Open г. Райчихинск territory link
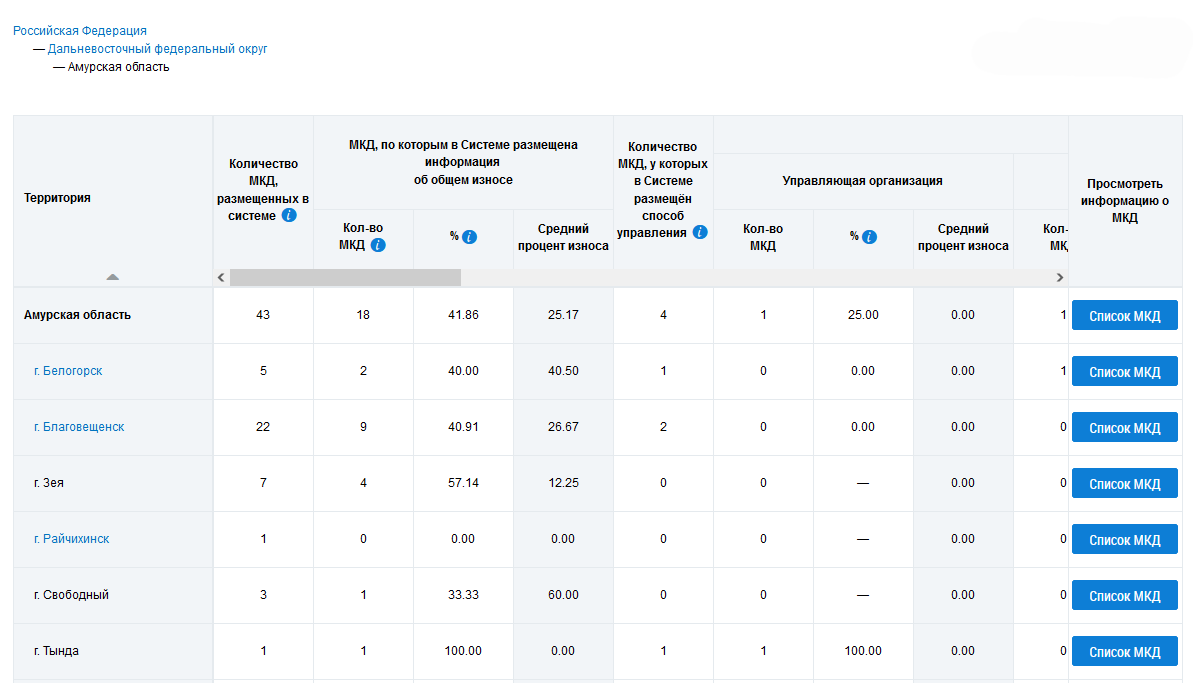This screenshot has height=683, width=1193. click(72, 539)
